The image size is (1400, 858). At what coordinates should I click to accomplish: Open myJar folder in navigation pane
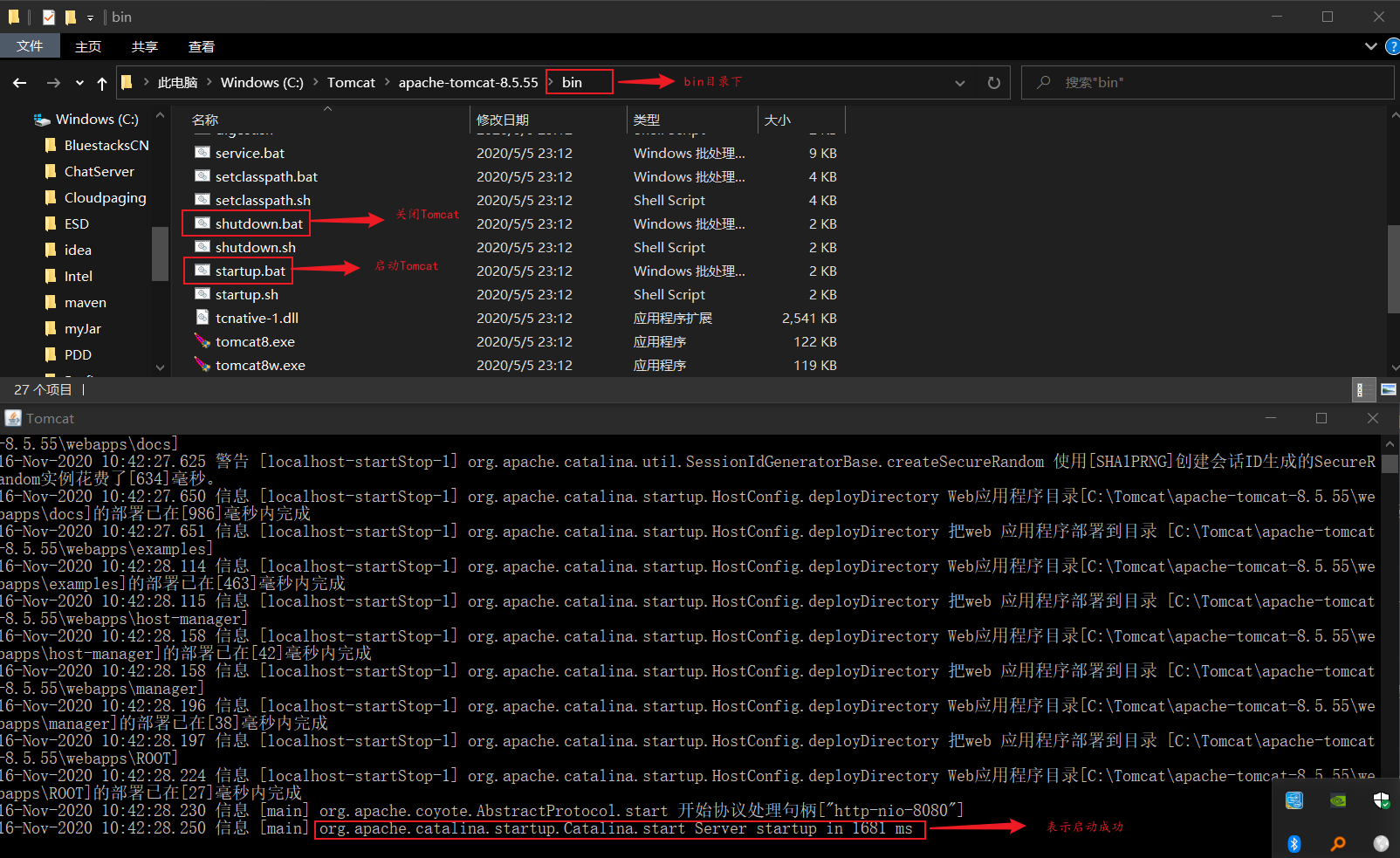83,328
